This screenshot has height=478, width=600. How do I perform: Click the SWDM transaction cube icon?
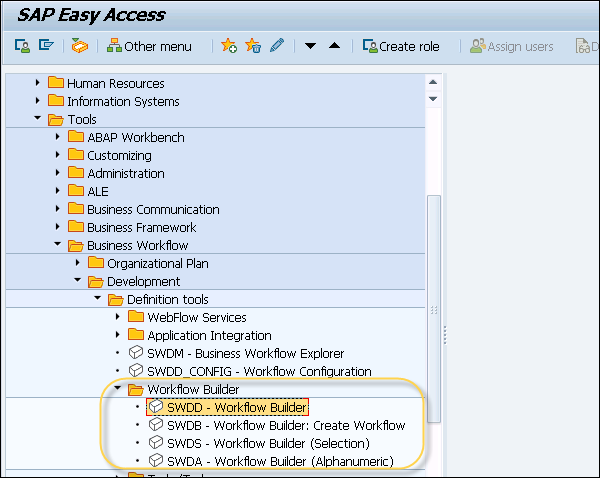136,352
